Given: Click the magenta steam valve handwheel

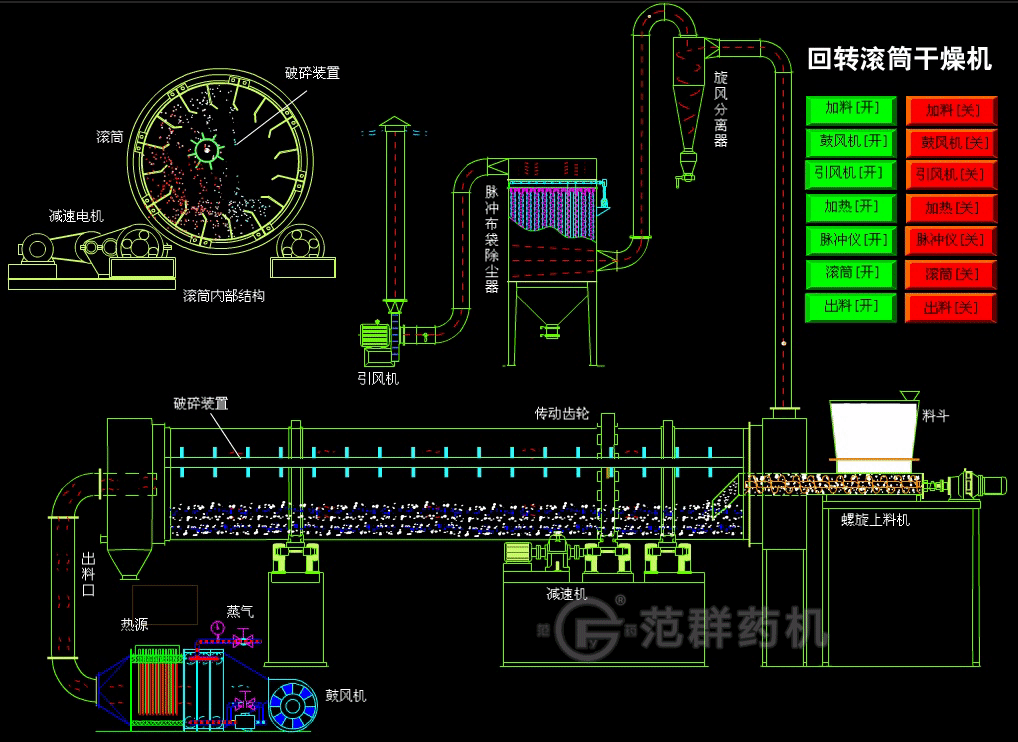Looking at the screenshot, I should point(216,628).
